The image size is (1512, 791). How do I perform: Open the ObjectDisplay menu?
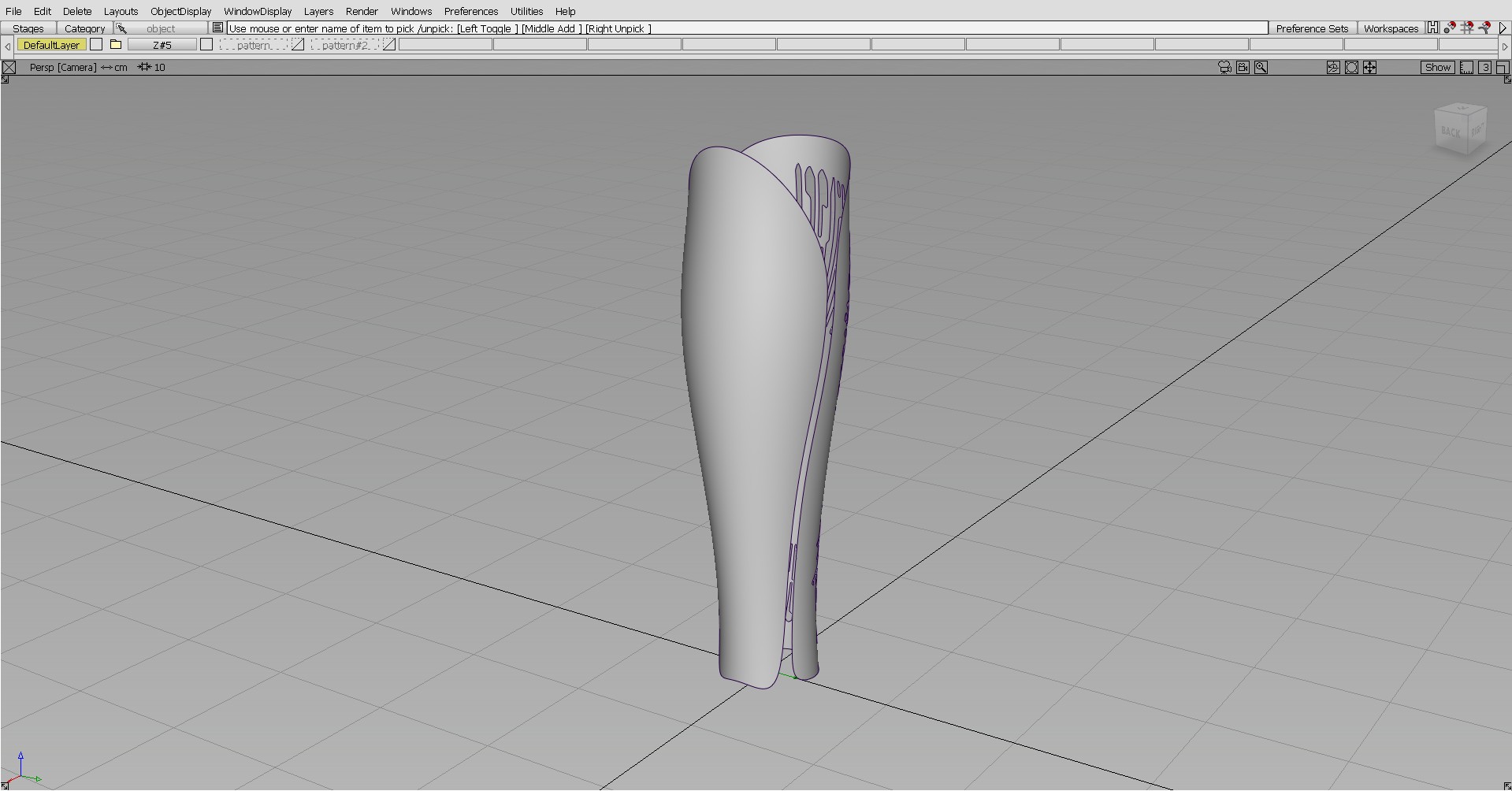[180, 11]
